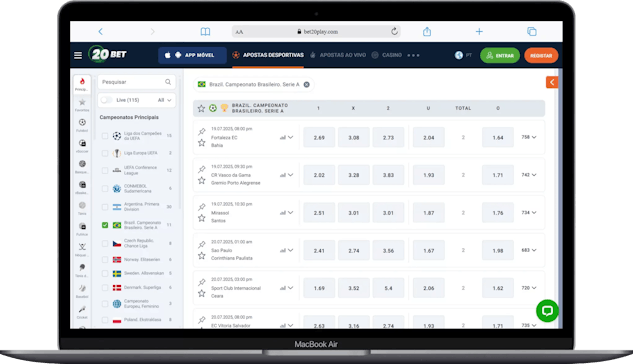Check the Liga dos Campeões da UEFA checkbox
This screenshot has width=633, height=364.
pos(105,136)
